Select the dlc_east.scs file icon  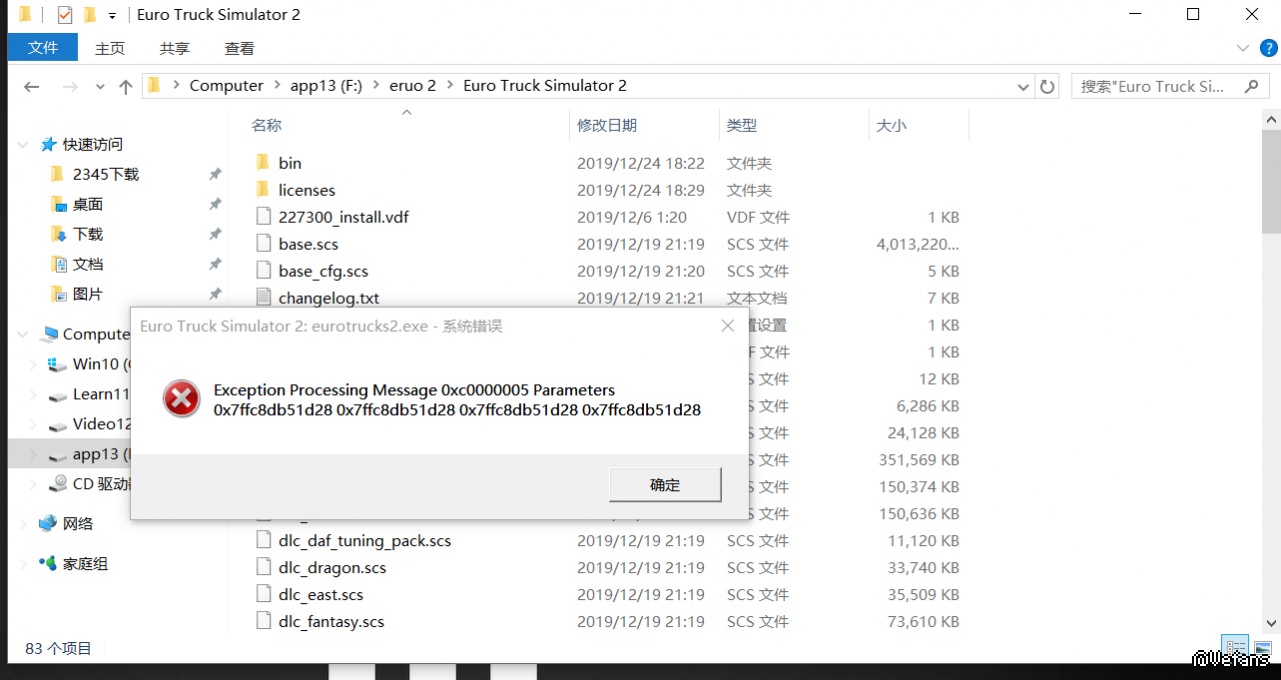click(263, 594)
